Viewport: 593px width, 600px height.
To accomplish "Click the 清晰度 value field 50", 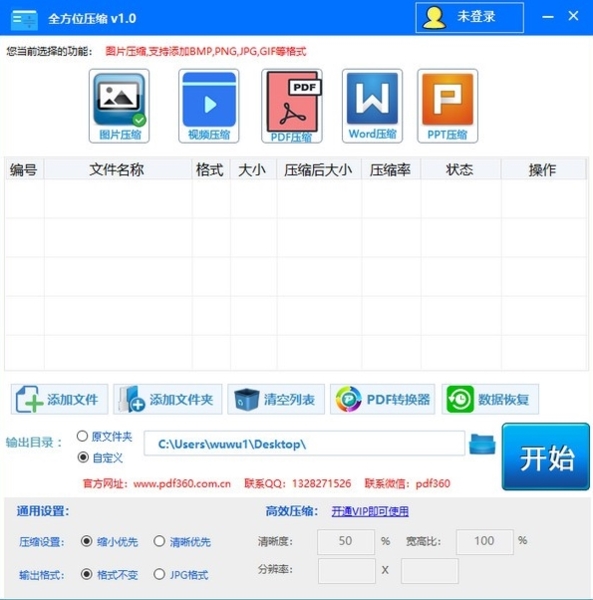I will [346, 541].
